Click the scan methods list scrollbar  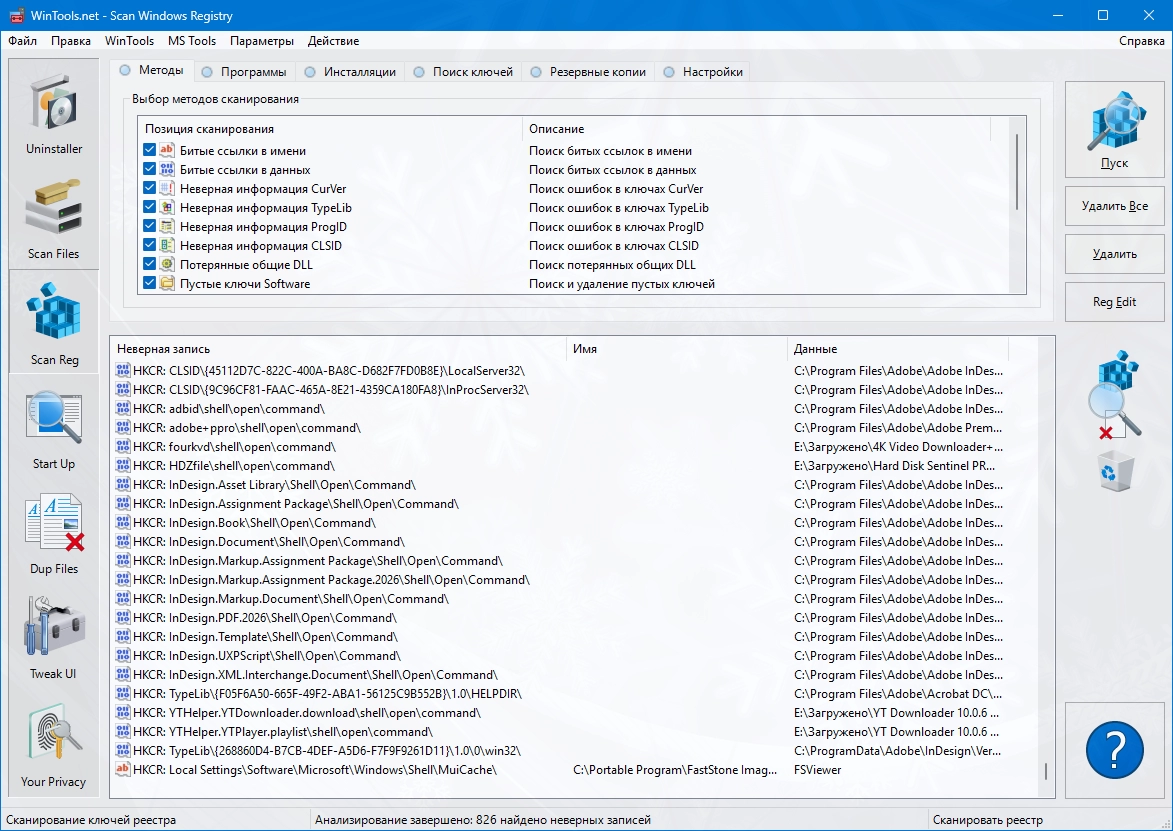[1017, 172]
